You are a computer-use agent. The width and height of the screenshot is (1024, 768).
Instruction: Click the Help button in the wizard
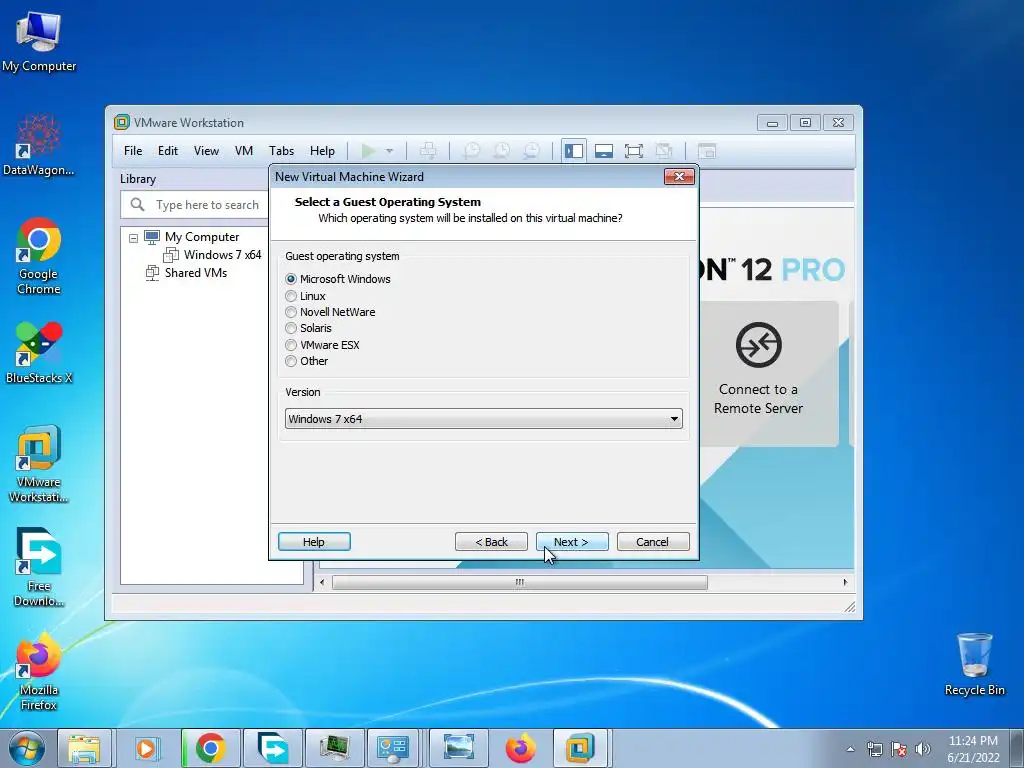tap(314, 542)
